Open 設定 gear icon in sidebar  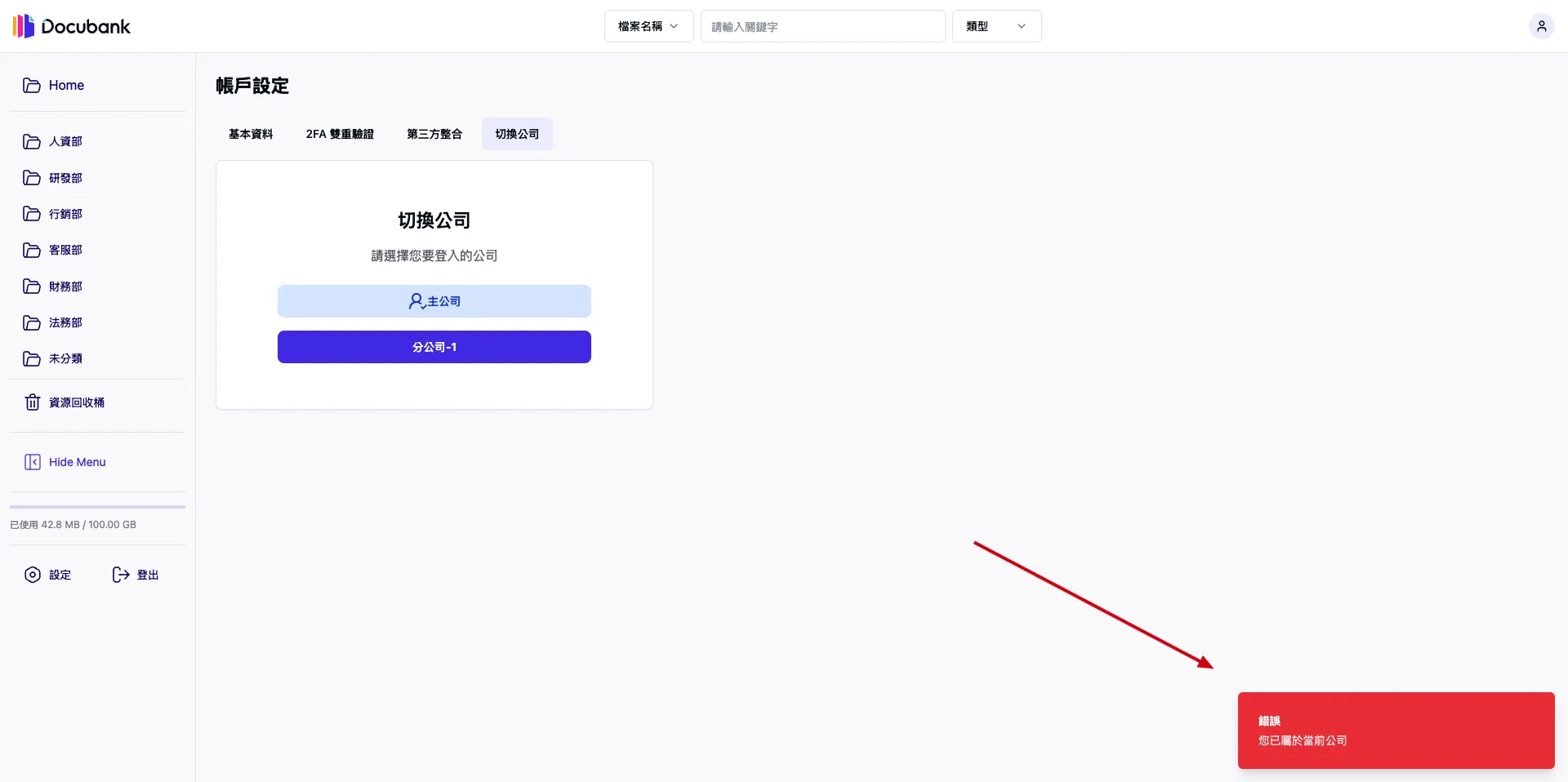coord(32,575)
